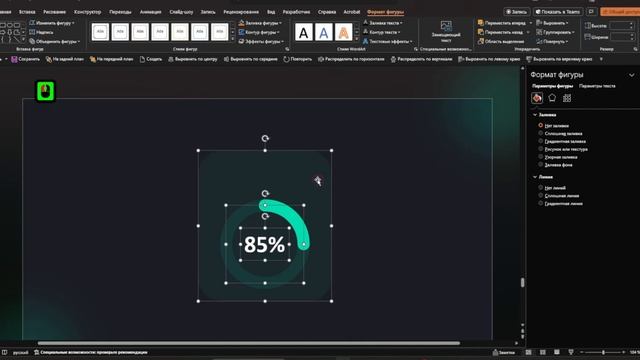Click Надпись text box button
The width and height of the screenshot is (640, 360).
click(41, 32)
